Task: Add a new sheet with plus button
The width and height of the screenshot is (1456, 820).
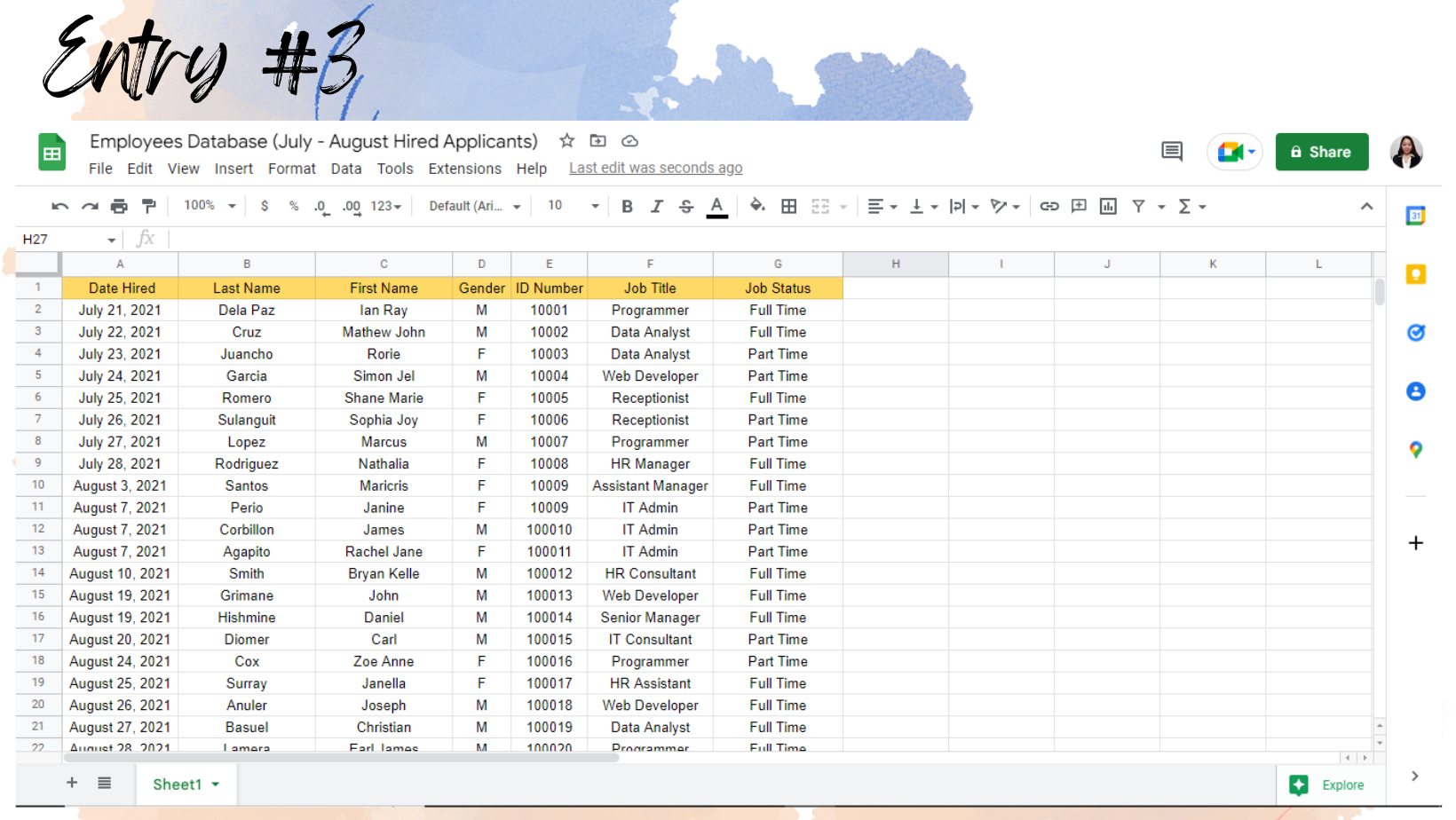Action: (x=72, y=783)
